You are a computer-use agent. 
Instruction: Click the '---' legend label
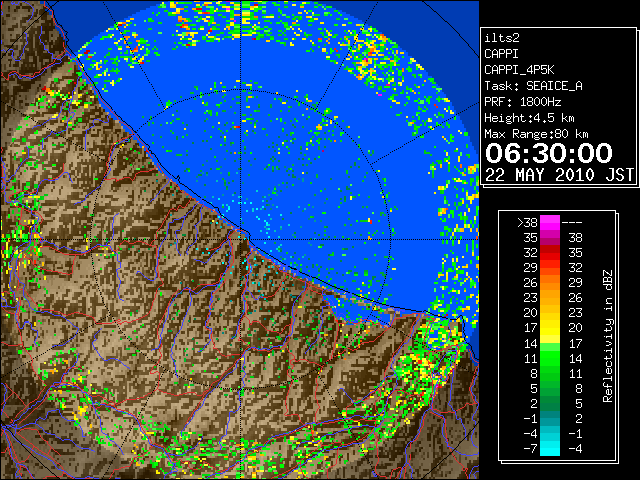coord(572,223)
